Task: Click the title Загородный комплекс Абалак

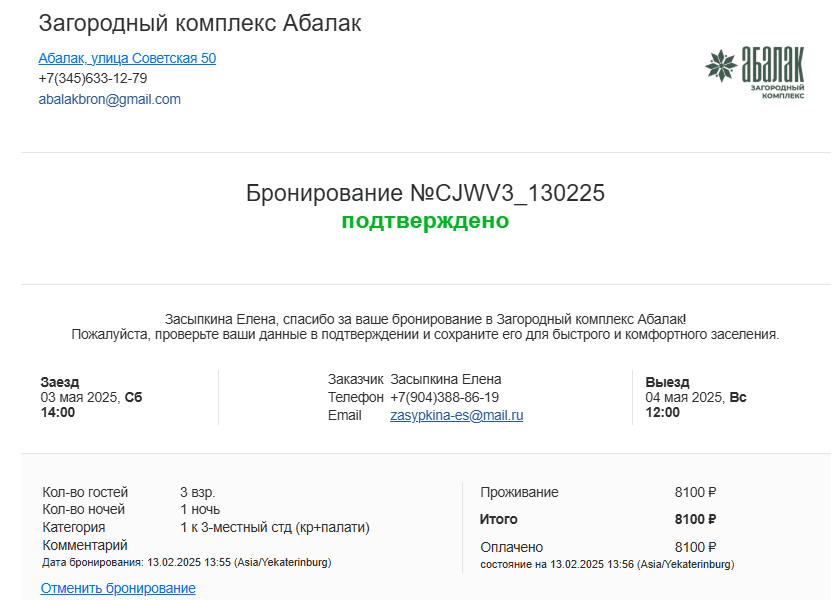Action: 200,24
